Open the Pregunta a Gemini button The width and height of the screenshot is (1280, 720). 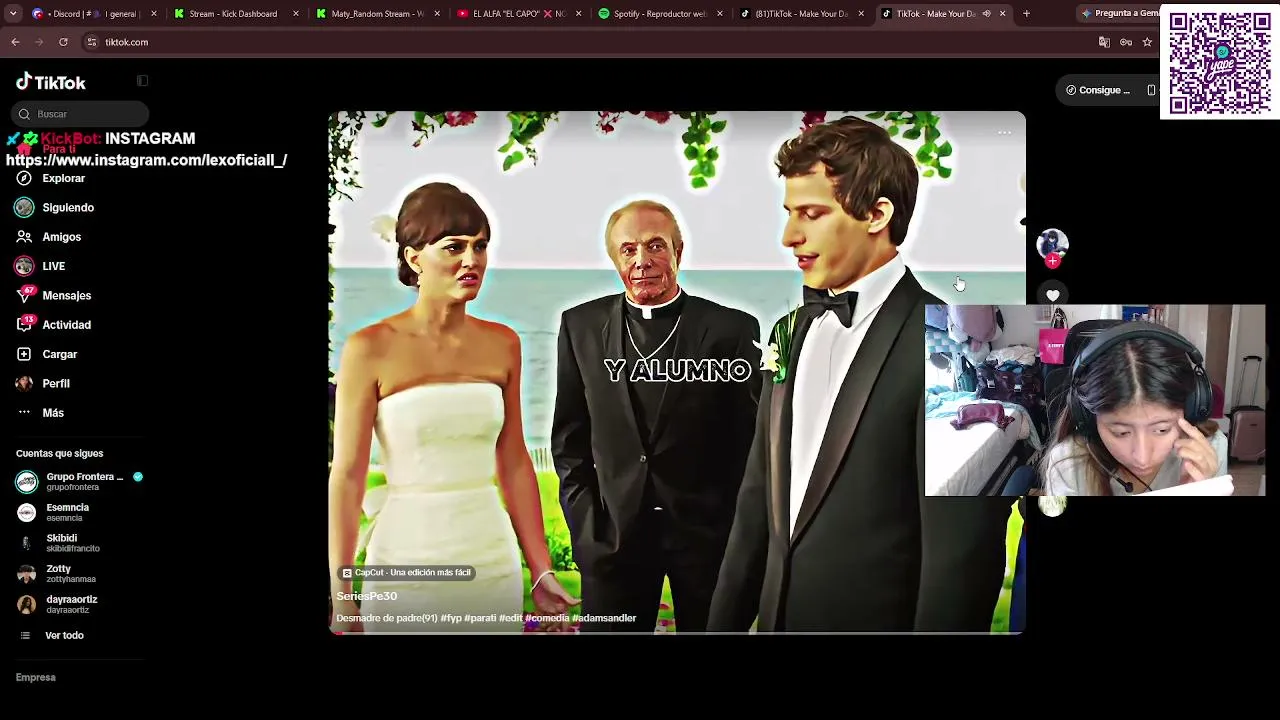coord(1120,14)
